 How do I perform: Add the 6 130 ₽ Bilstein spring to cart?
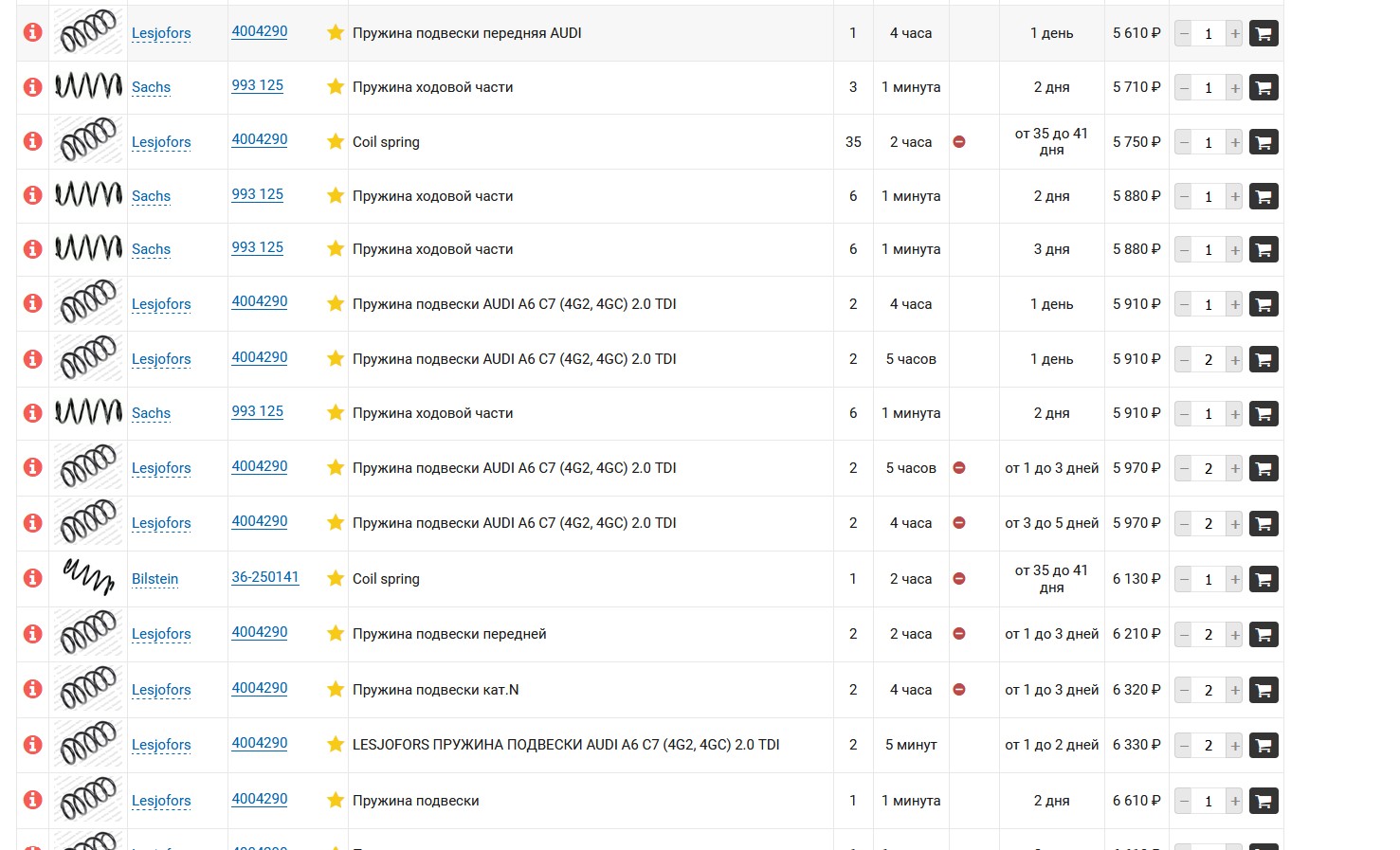(1264, 579)
